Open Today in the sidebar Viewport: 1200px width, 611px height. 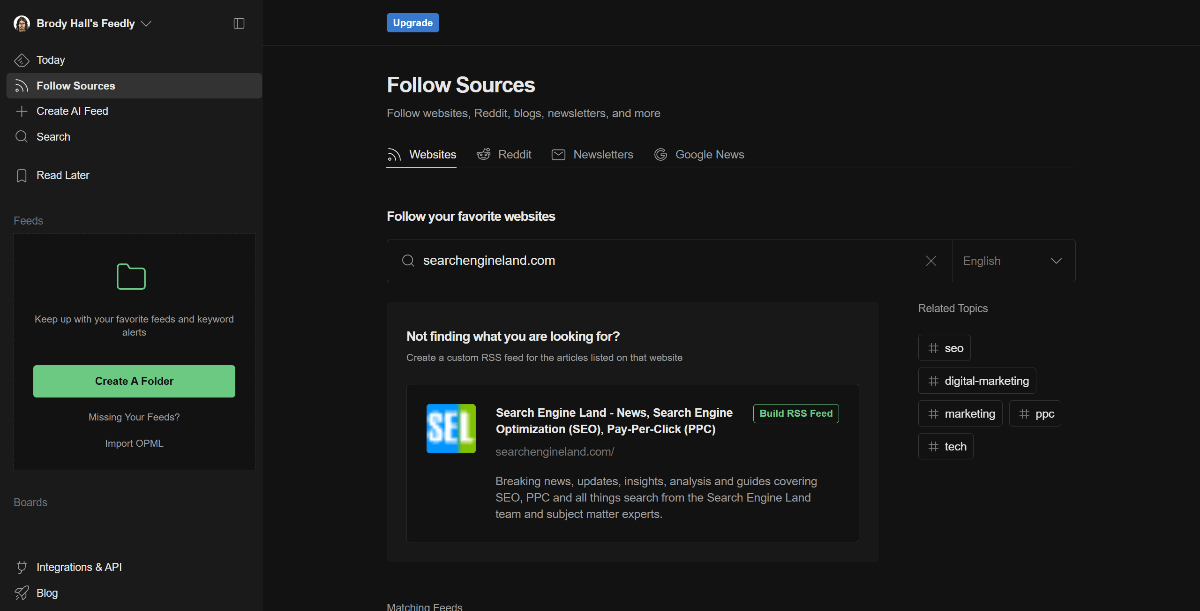(134, 60)
